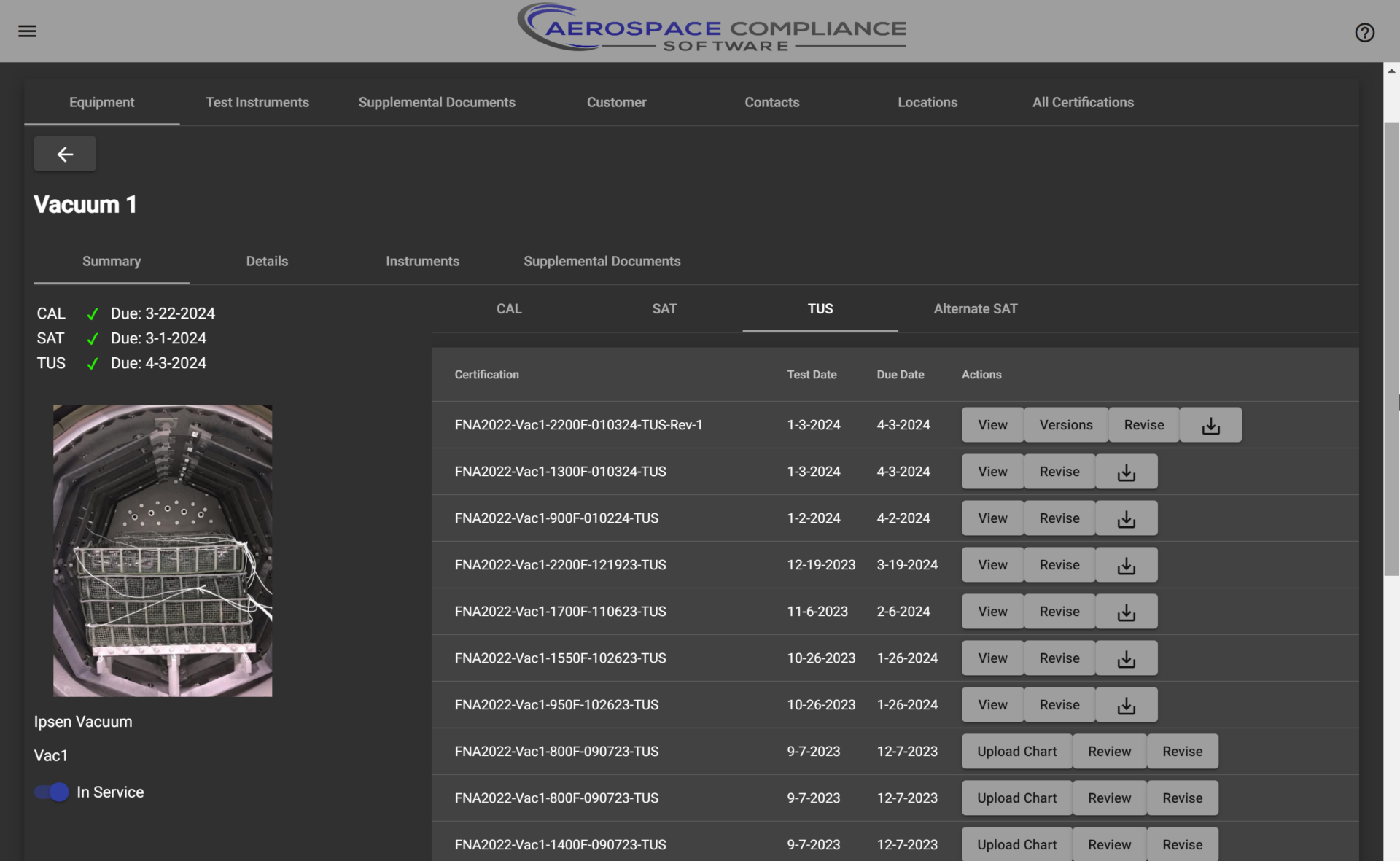Open the hamburger navigation menu
The image size is (1400, 861).
coord(27,31)
